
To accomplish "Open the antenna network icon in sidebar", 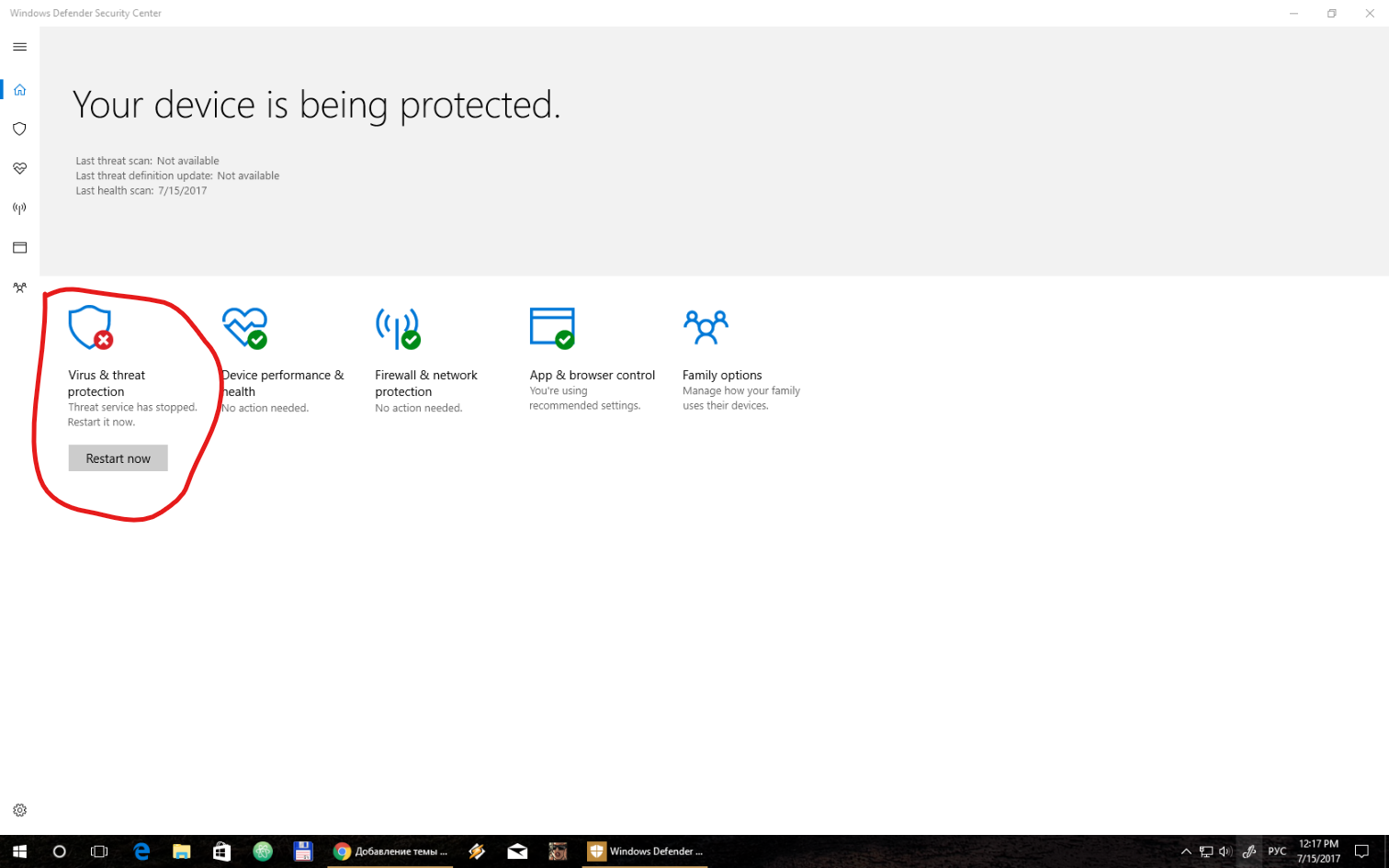I will pos(19,209).
